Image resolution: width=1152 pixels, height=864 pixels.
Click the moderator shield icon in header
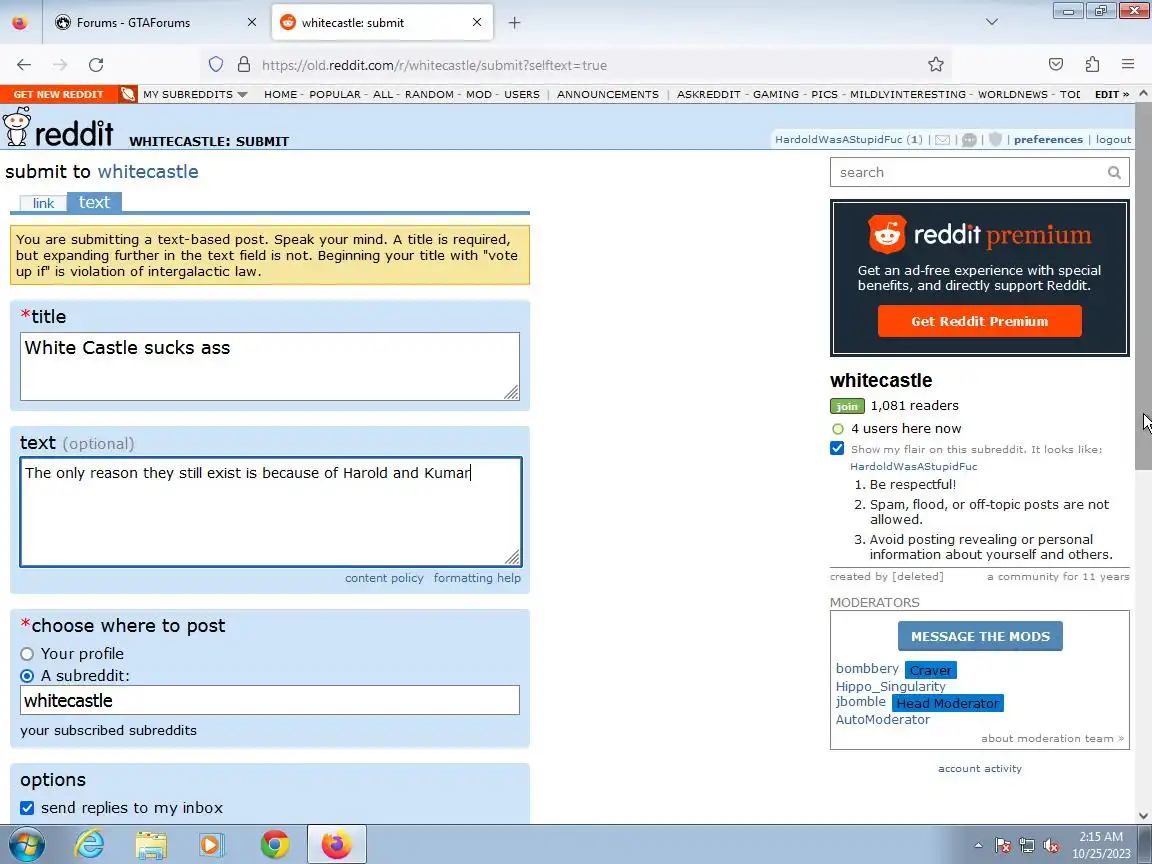(996, 140)
